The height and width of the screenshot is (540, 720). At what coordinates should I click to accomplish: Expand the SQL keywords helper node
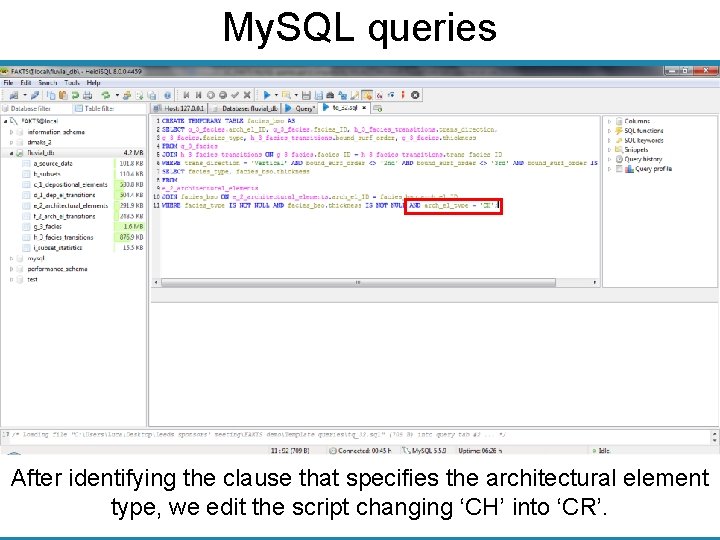[x=610, y=141]
